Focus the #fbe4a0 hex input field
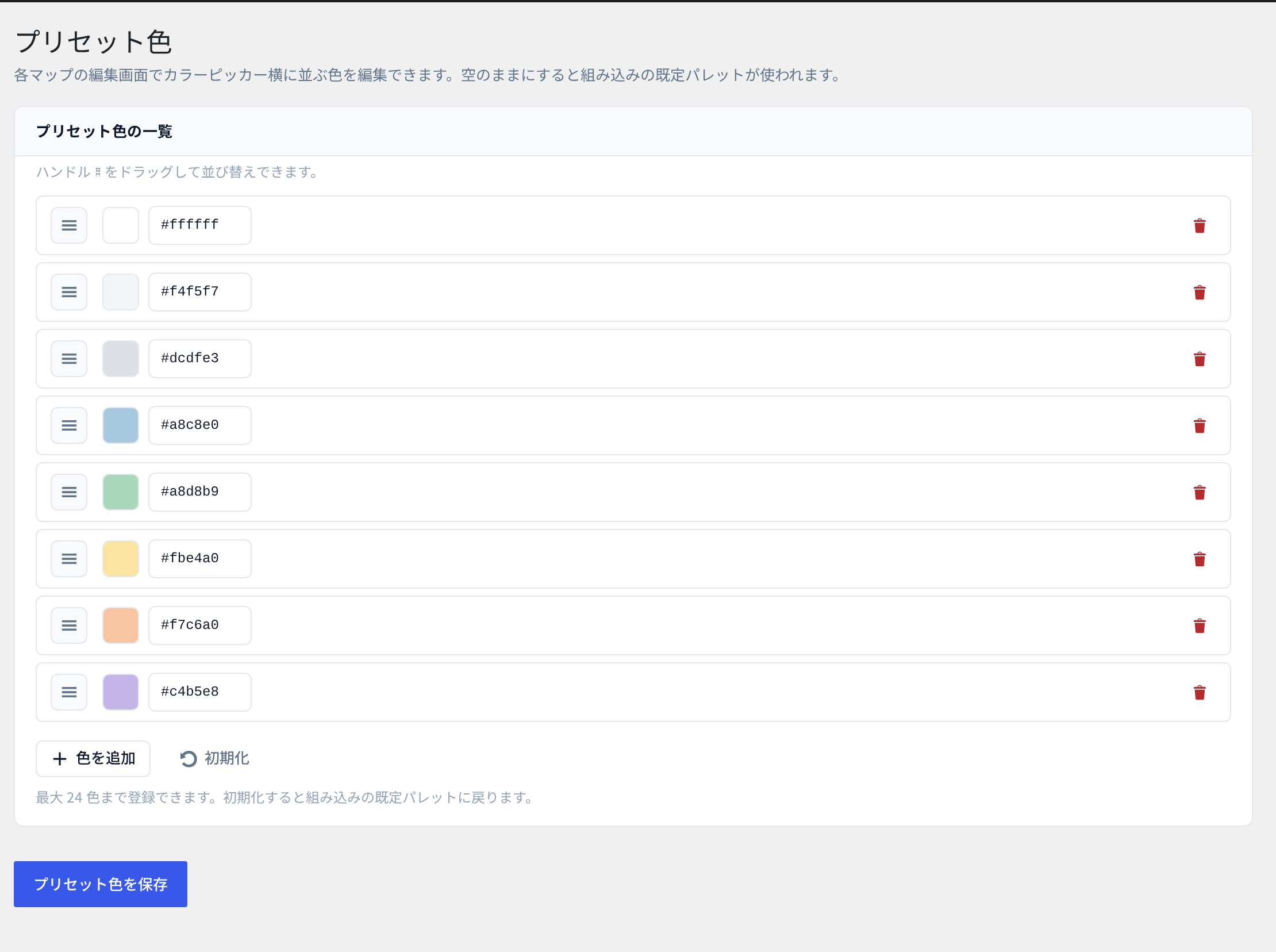This screenshot has width=1276, height=952. pyautogui.click(x=200, y=559)
